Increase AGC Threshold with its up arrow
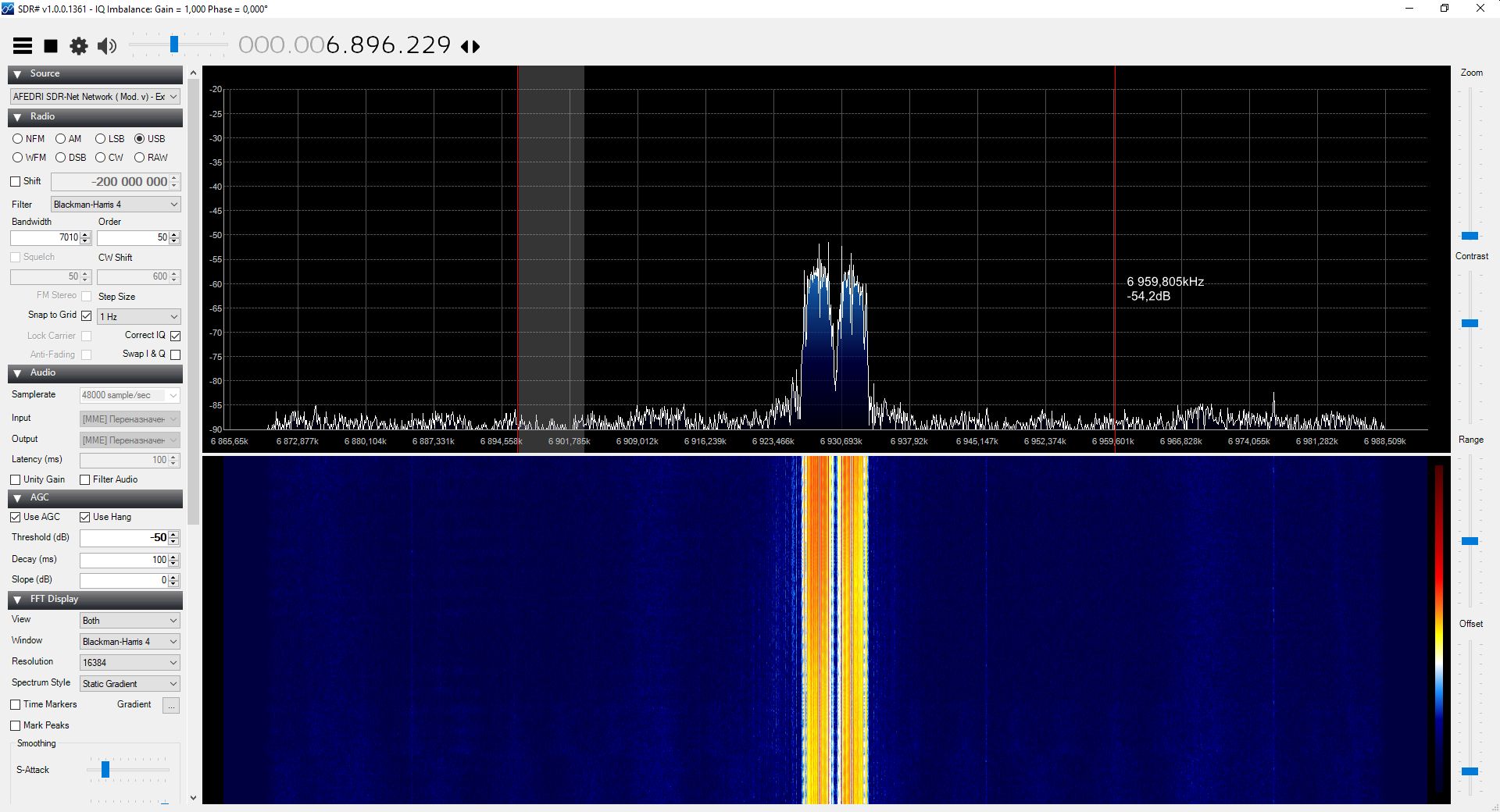This screenshot has height=812, width=1500. (x=174, y=535)
